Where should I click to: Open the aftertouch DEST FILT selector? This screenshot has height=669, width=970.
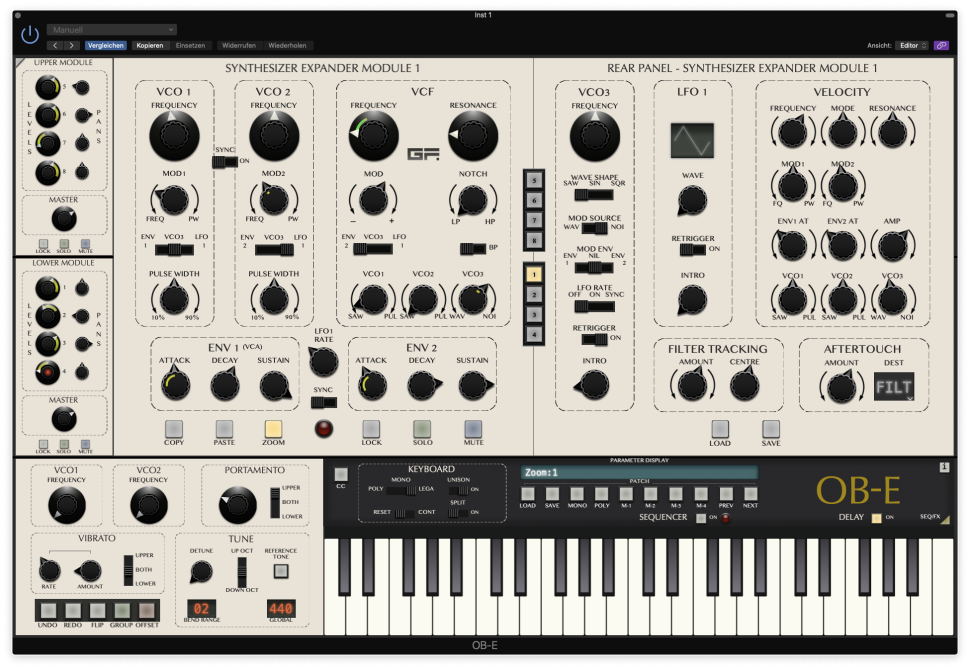point(893,387)
